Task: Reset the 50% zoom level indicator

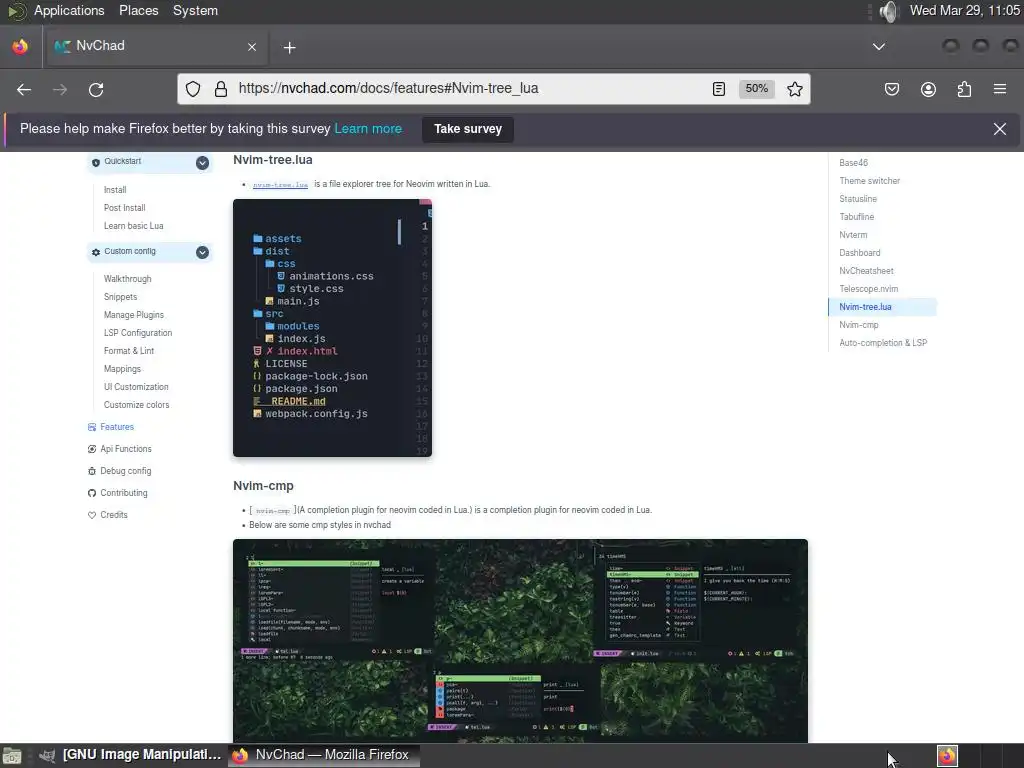Action: point(756,89)
